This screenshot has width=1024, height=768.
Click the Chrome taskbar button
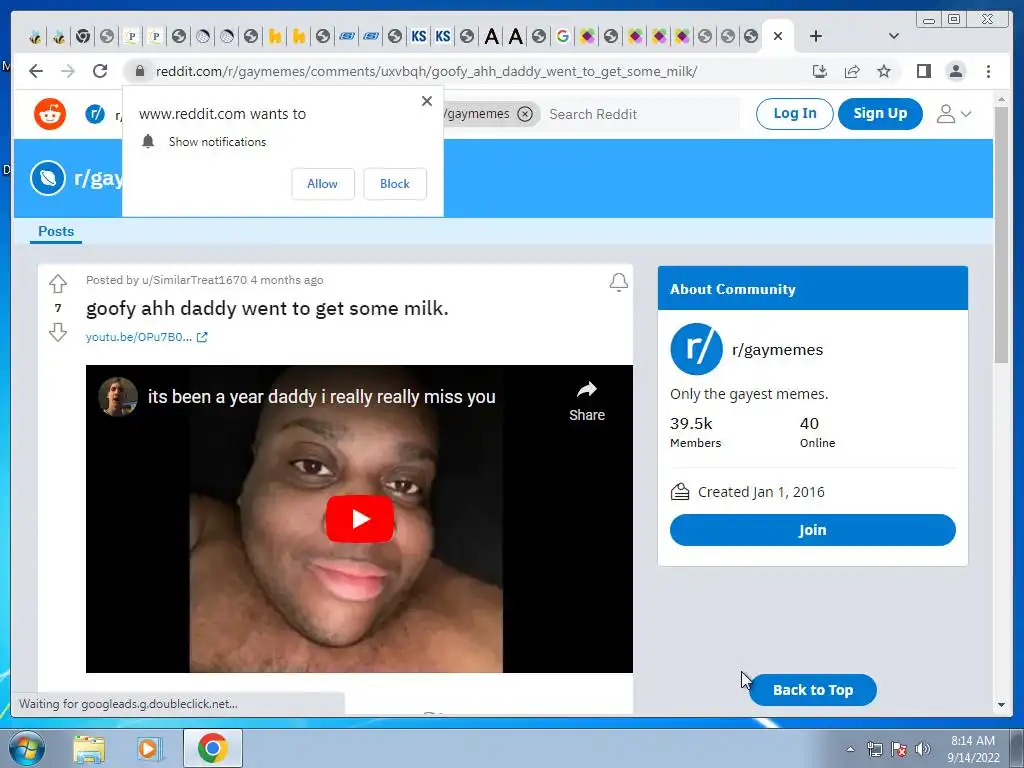[213, 748]
